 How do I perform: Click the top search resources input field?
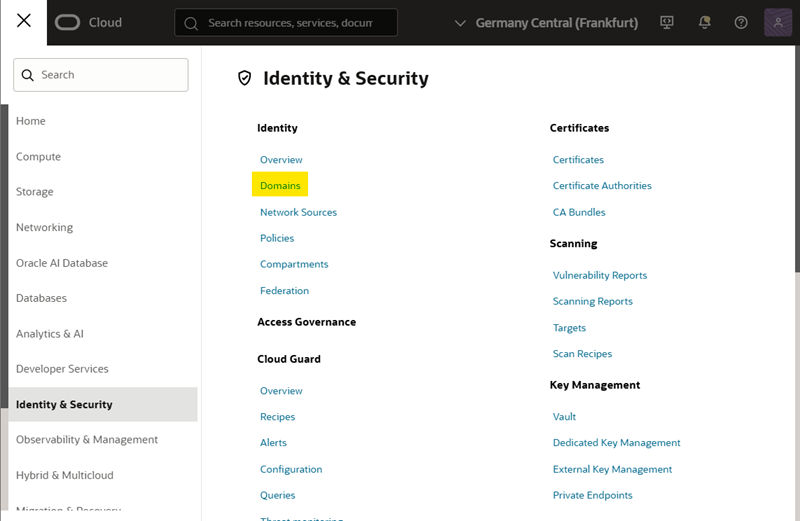[x=286, y=22]
